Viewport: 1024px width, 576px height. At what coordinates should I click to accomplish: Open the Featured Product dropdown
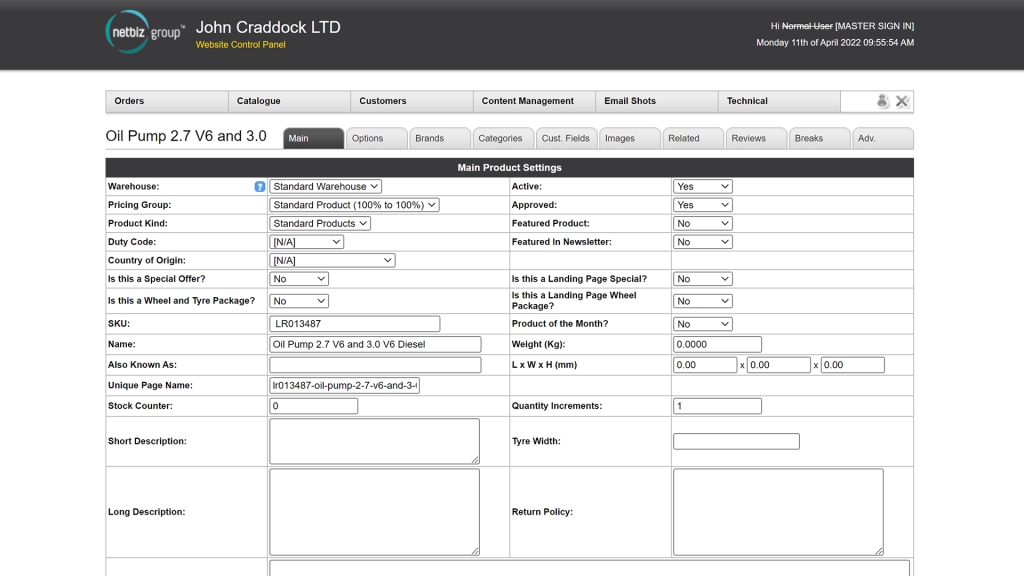click(x=702, y=224)
